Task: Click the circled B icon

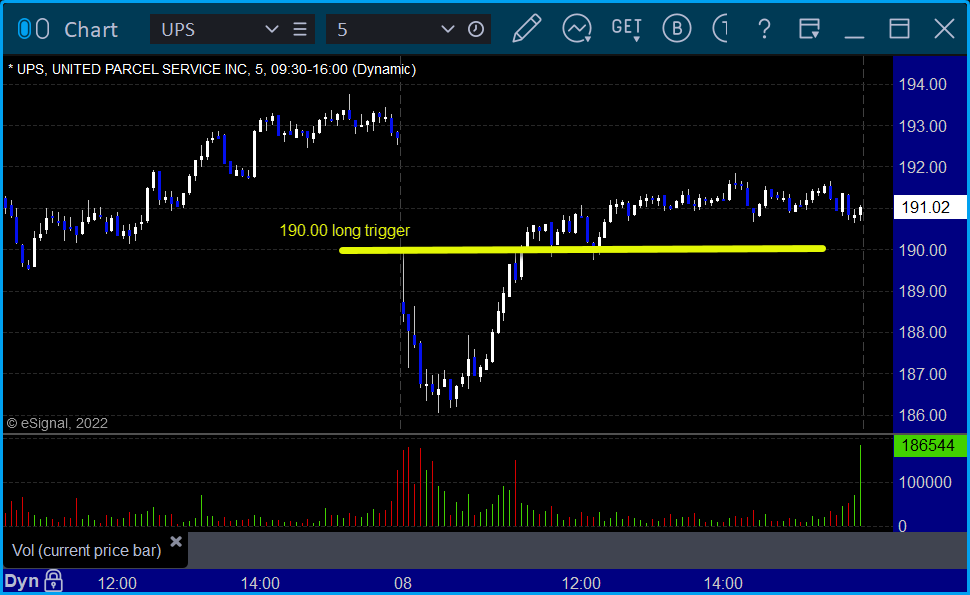Action: point(677,28)
